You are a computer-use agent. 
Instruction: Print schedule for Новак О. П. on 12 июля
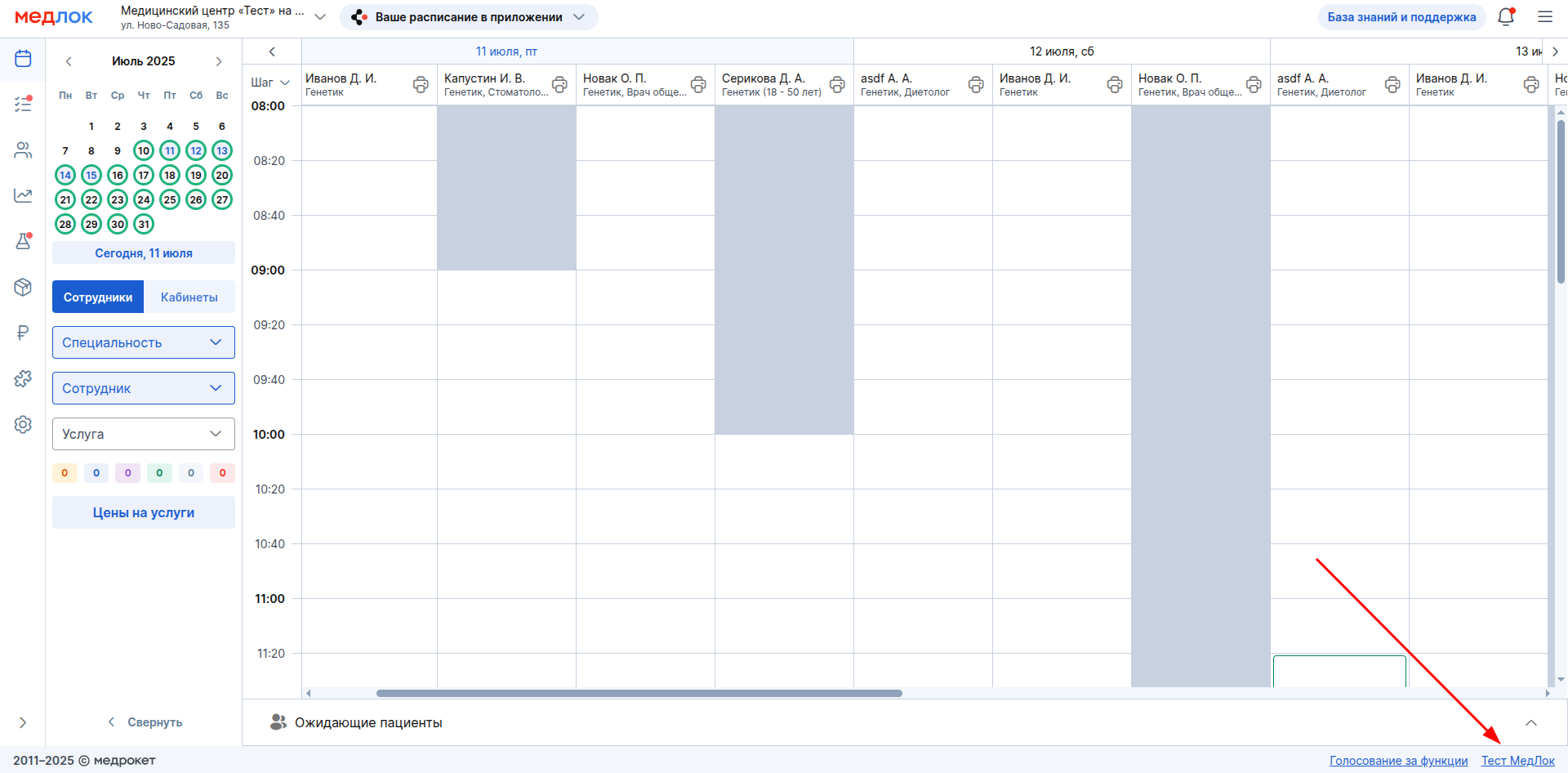pos(1254,84)
